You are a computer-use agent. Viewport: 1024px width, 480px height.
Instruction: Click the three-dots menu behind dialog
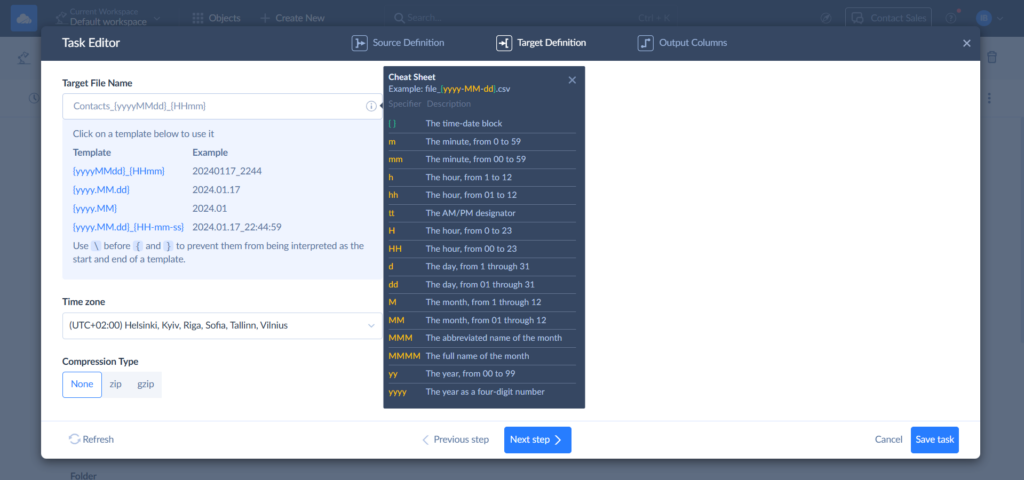pyautogui.click(x=989, y=98)
